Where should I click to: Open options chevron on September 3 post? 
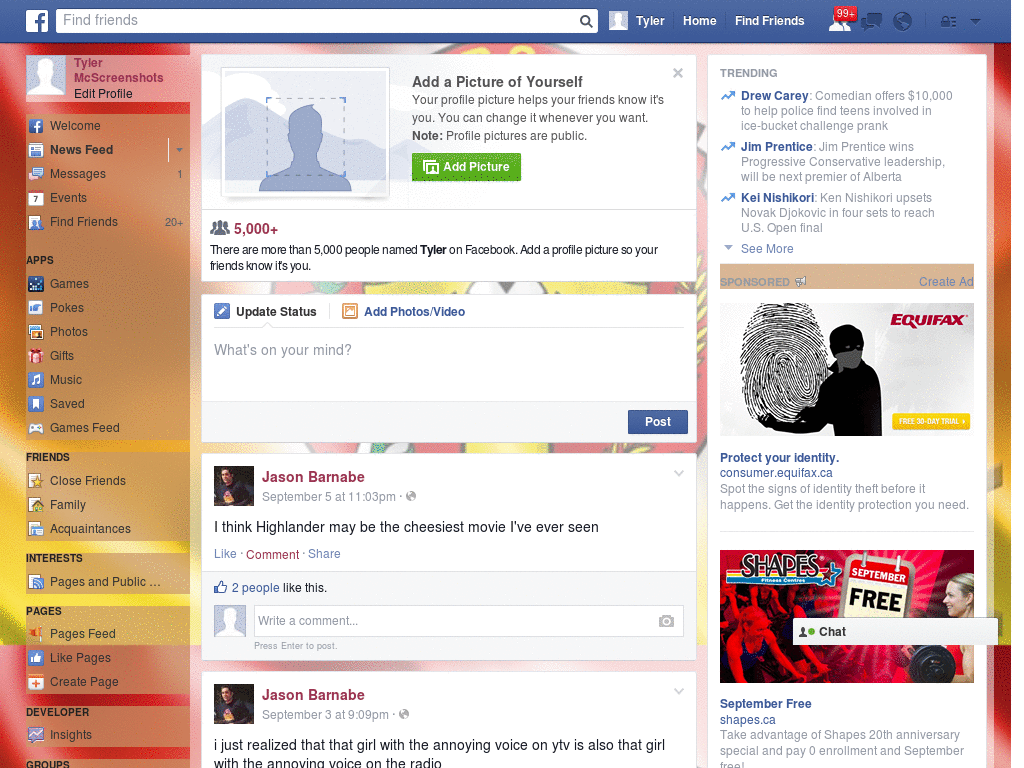[x=679, y=692]
